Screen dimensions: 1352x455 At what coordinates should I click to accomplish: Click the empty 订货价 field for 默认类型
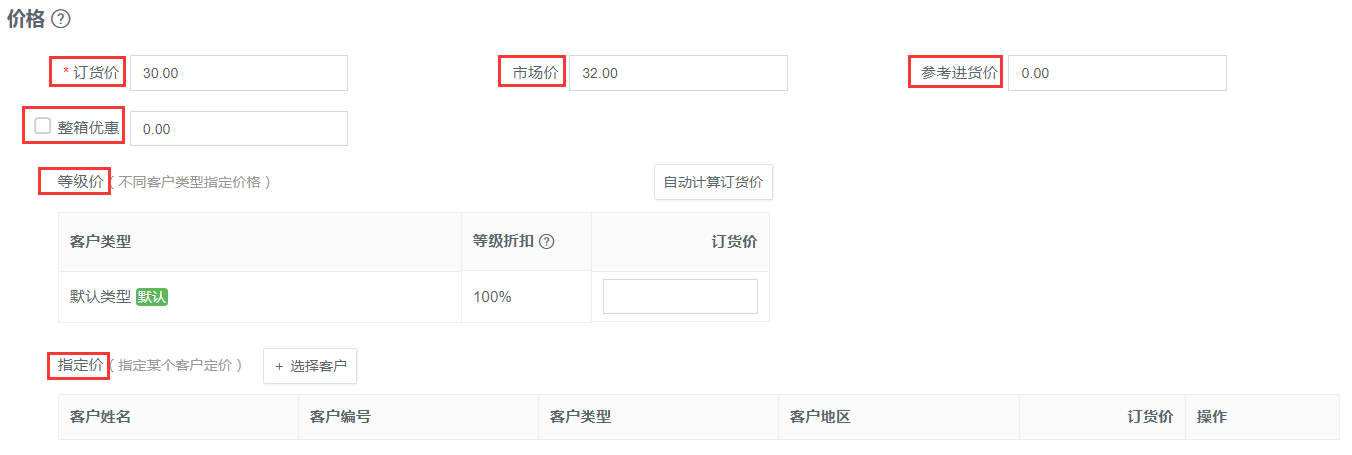pyautogui.click(x=680, y=296)
